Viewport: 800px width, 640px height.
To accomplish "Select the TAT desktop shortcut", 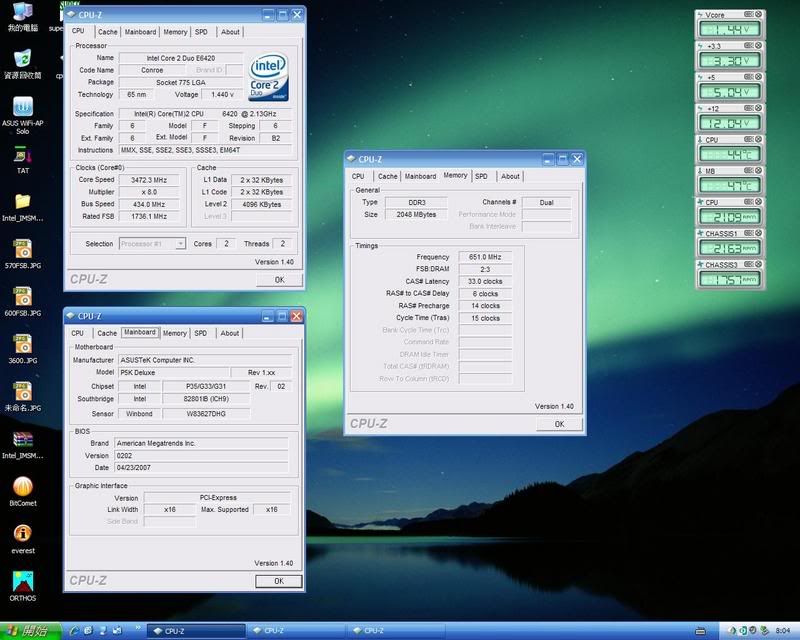I will click(22, 160).
